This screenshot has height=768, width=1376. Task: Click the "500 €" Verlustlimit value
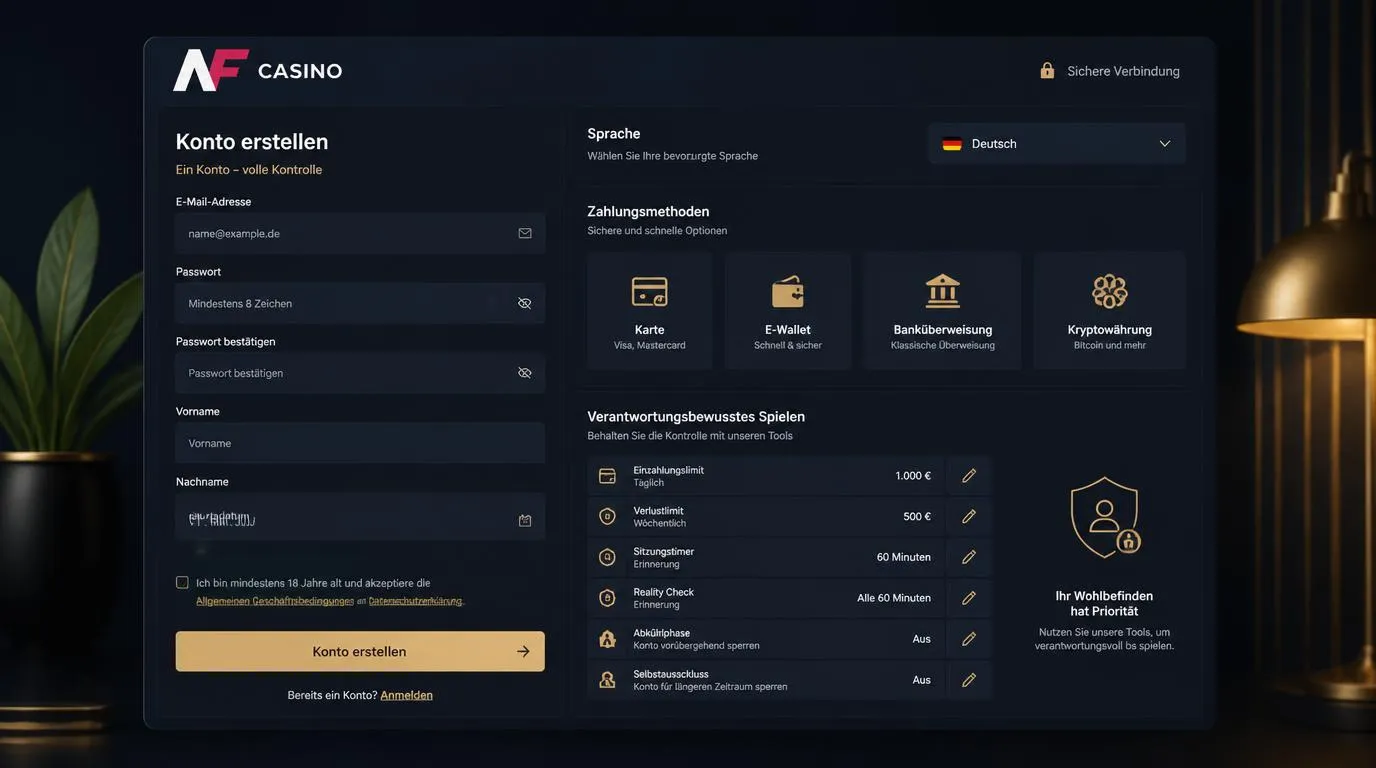click(x=917, y=517)
